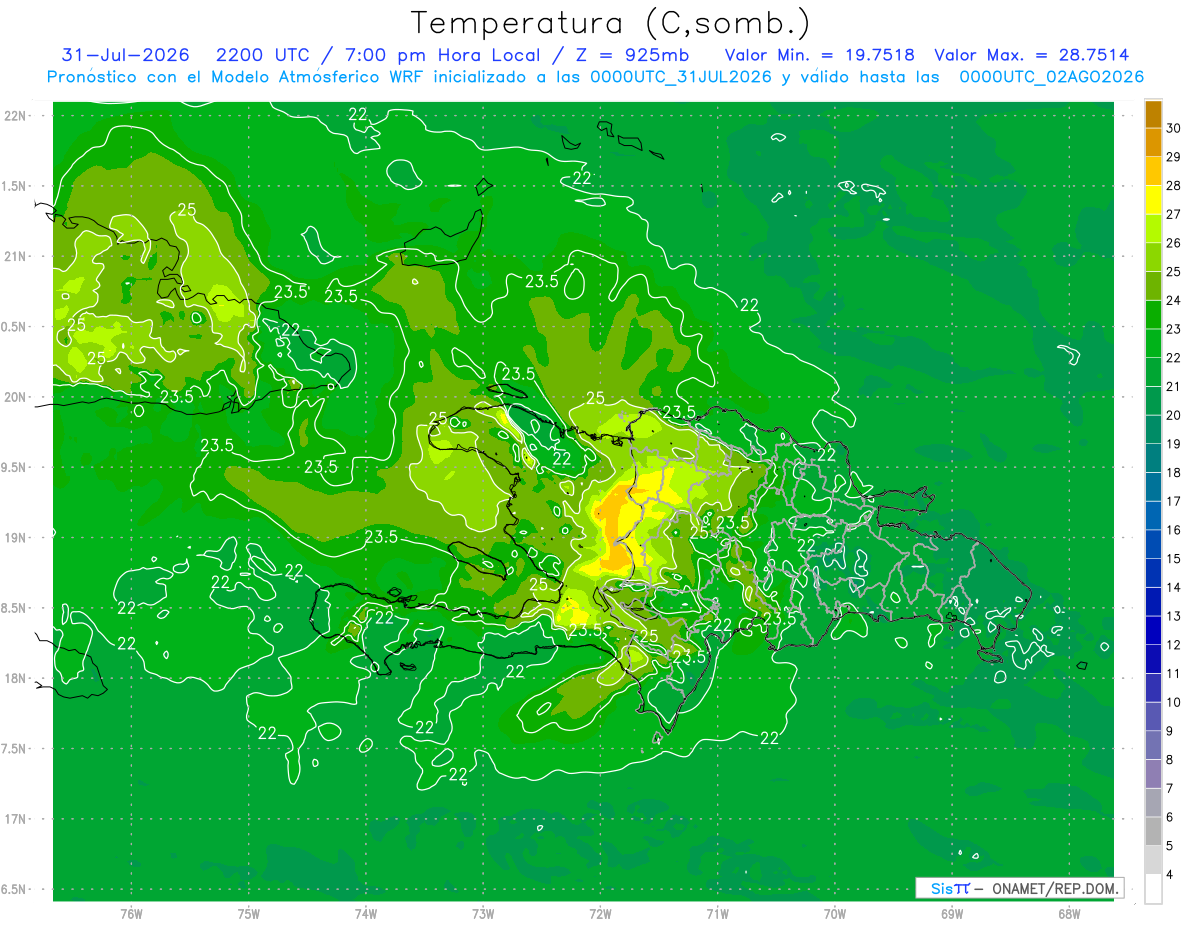Click the '68W' longitude label
Viewport: 1200px width, 927px height.
[1068, 913]
